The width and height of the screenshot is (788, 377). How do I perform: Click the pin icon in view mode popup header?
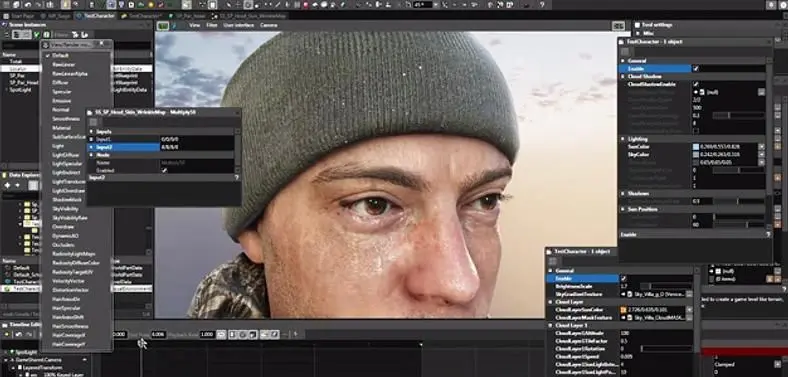pos(102,44)
